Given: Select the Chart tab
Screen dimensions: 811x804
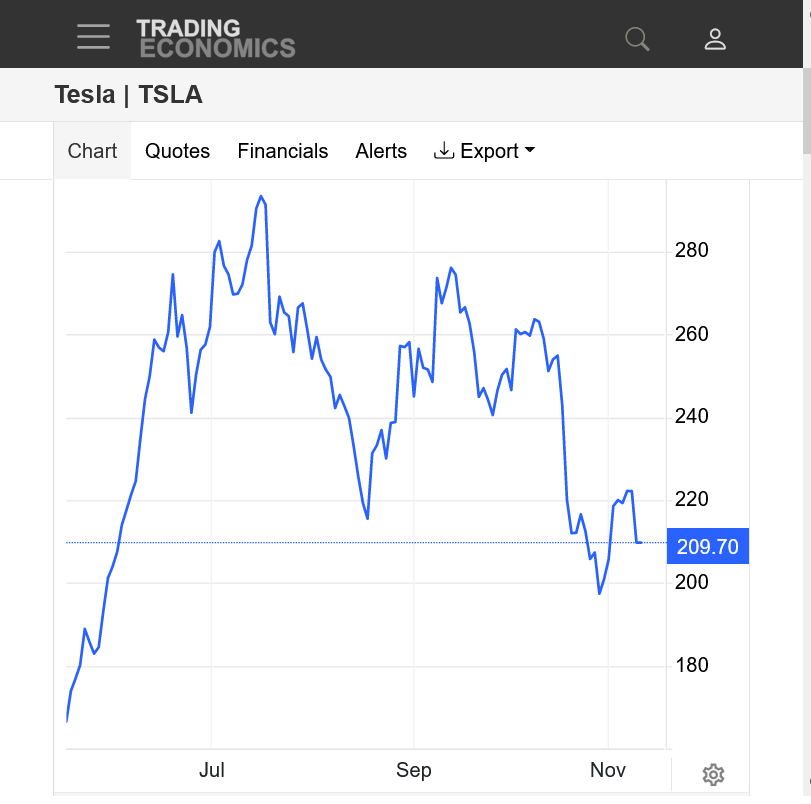Looking at the screenshot, I should [92, 151].
